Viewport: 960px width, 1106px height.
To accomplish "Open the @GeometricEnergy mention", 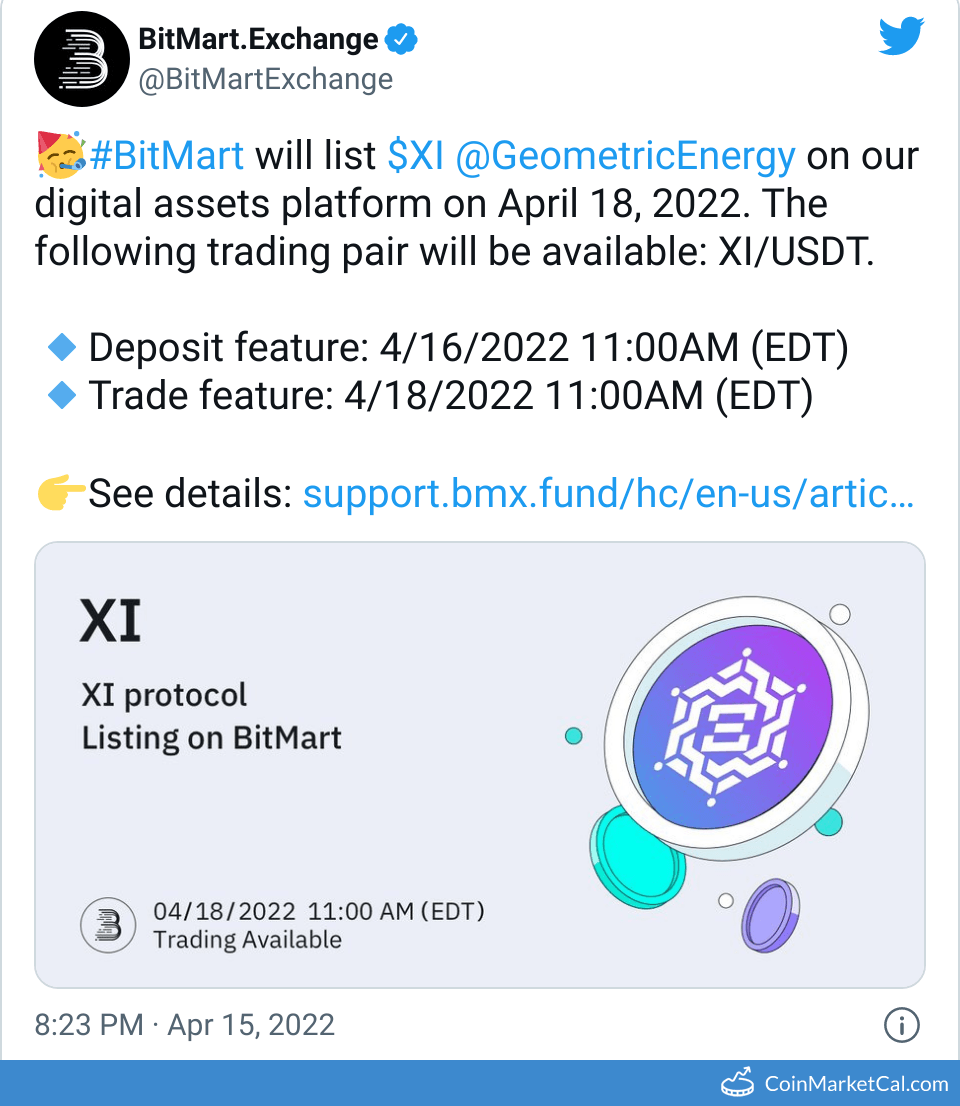I will coord(625,157).
